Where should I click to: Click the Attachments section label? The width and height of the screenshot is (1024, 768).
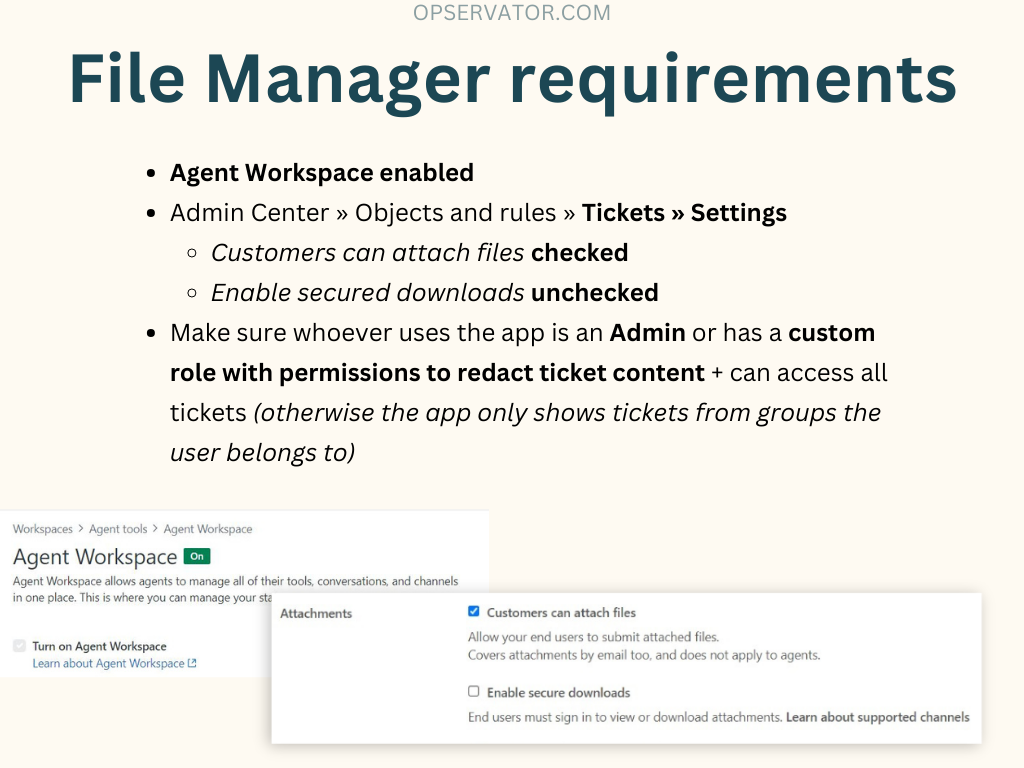point(316,613)
